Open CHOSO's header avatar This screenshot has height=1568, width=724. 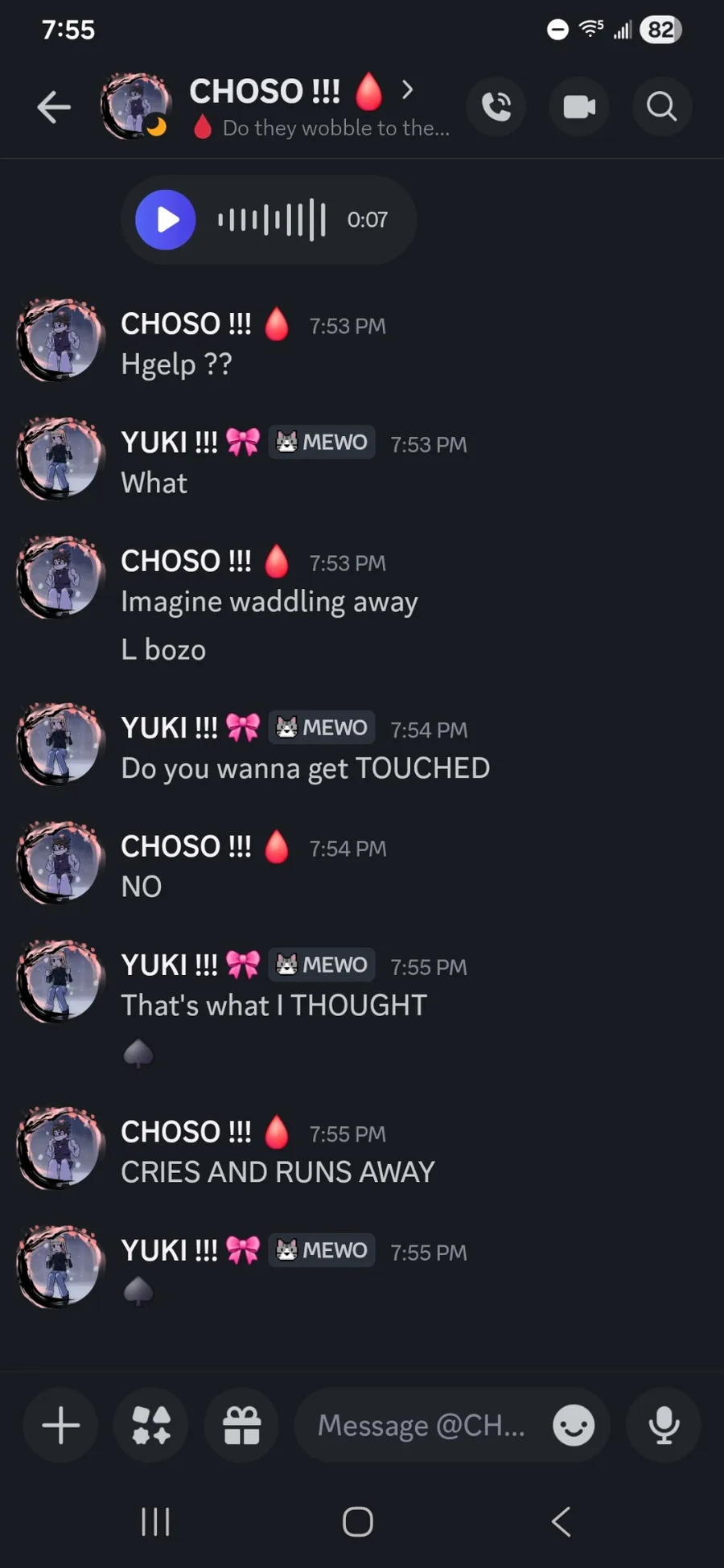(135, 106)
